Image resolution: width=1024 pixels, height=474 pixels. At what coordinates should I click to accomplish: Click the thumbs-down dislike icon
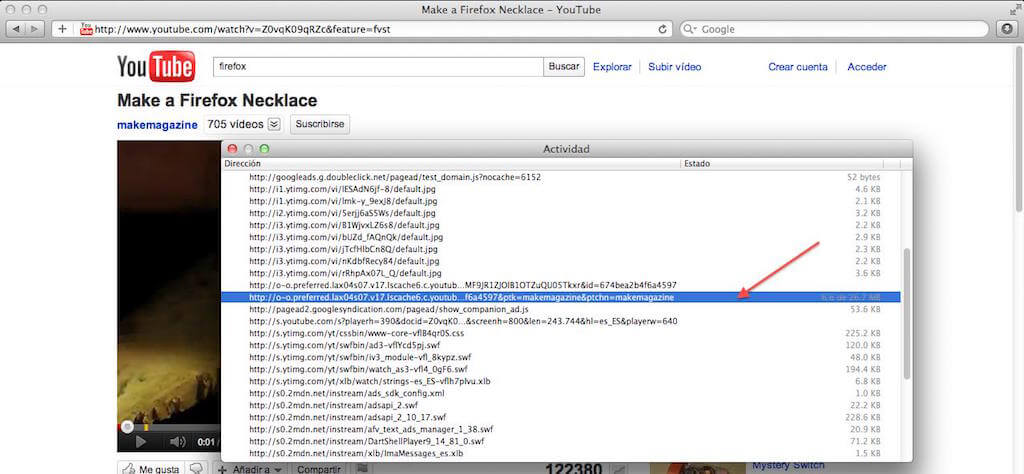coord(195,469)
